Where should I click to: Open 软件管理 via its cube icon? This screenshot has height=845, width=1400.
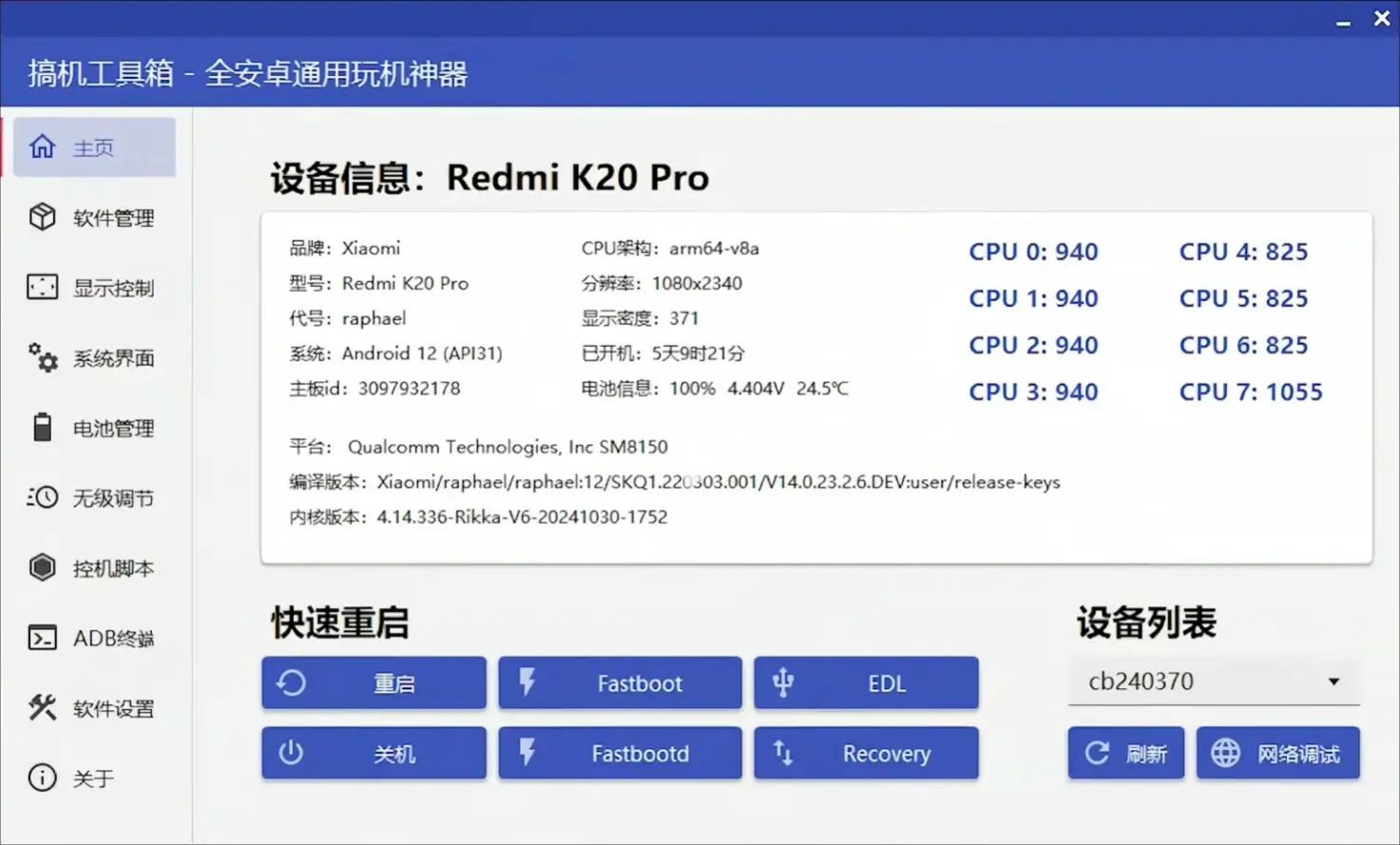tap(43, 217)
